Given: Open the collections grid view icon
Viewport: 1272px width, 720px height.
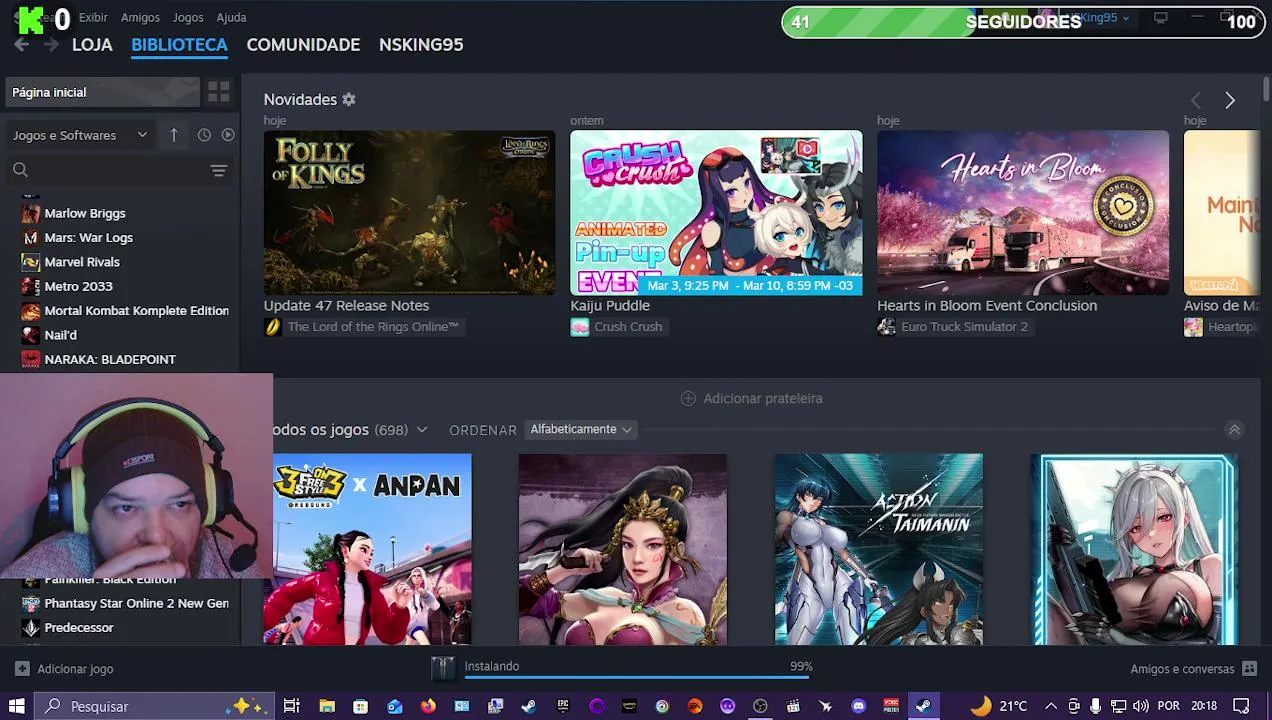Looking at the screenshot, I should pos(219,92).
